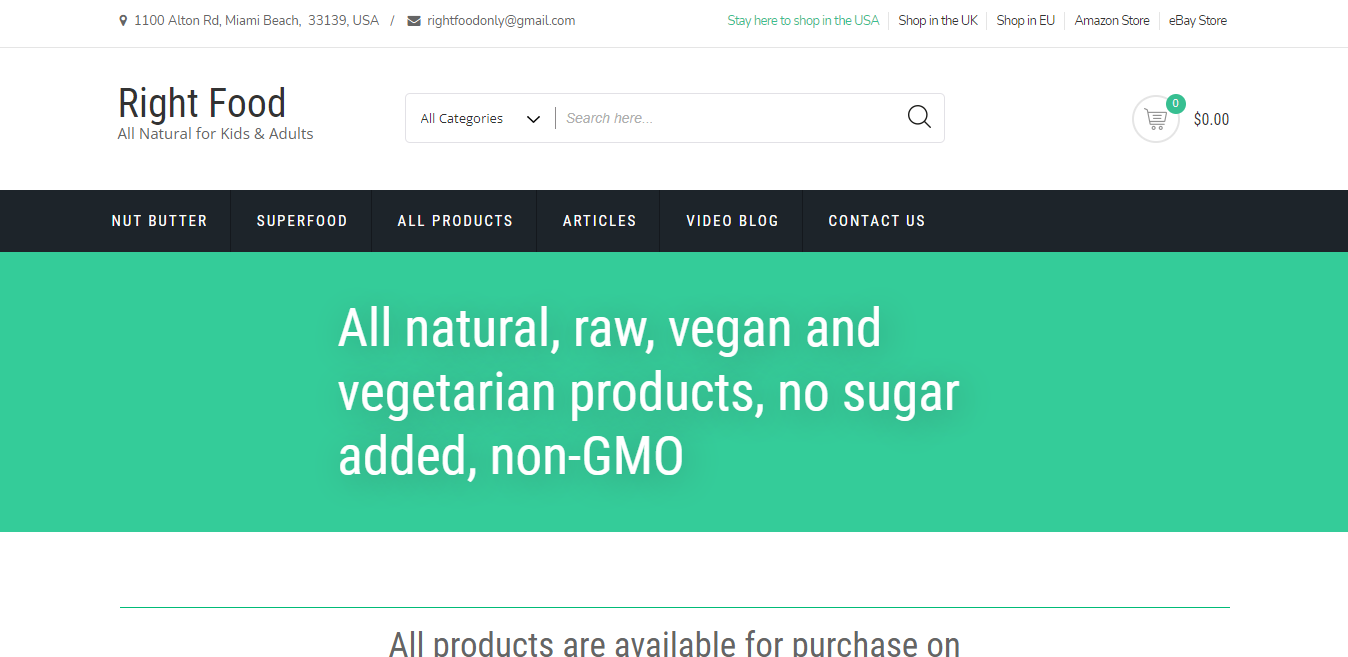The image size is (1348, 657).
Task: Open the Amazon Store link
Action: coord(1112,20)
